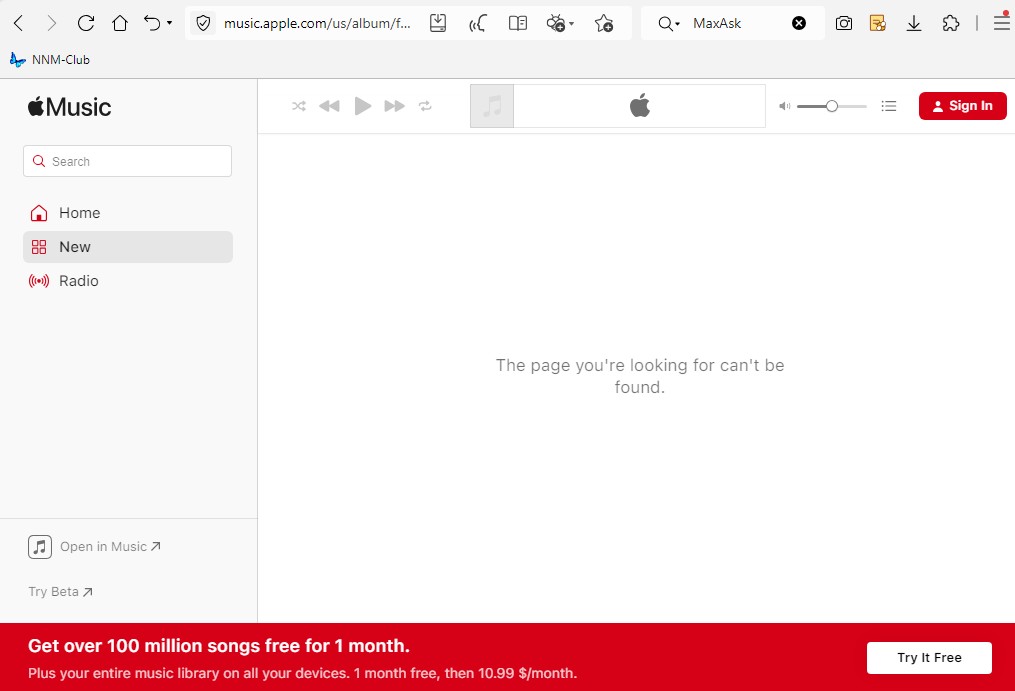Open the browser downloads arrow

[x=914, y=23]
